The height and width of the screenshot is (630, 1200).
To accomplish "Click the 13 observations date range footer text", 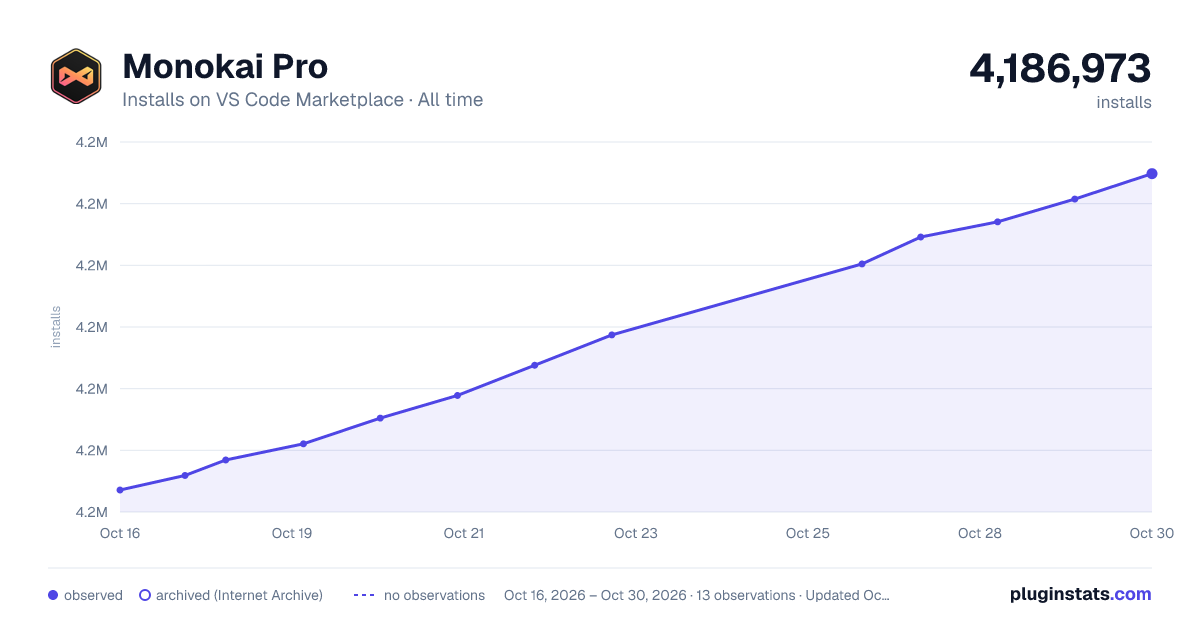I will (x=697, y=595).
